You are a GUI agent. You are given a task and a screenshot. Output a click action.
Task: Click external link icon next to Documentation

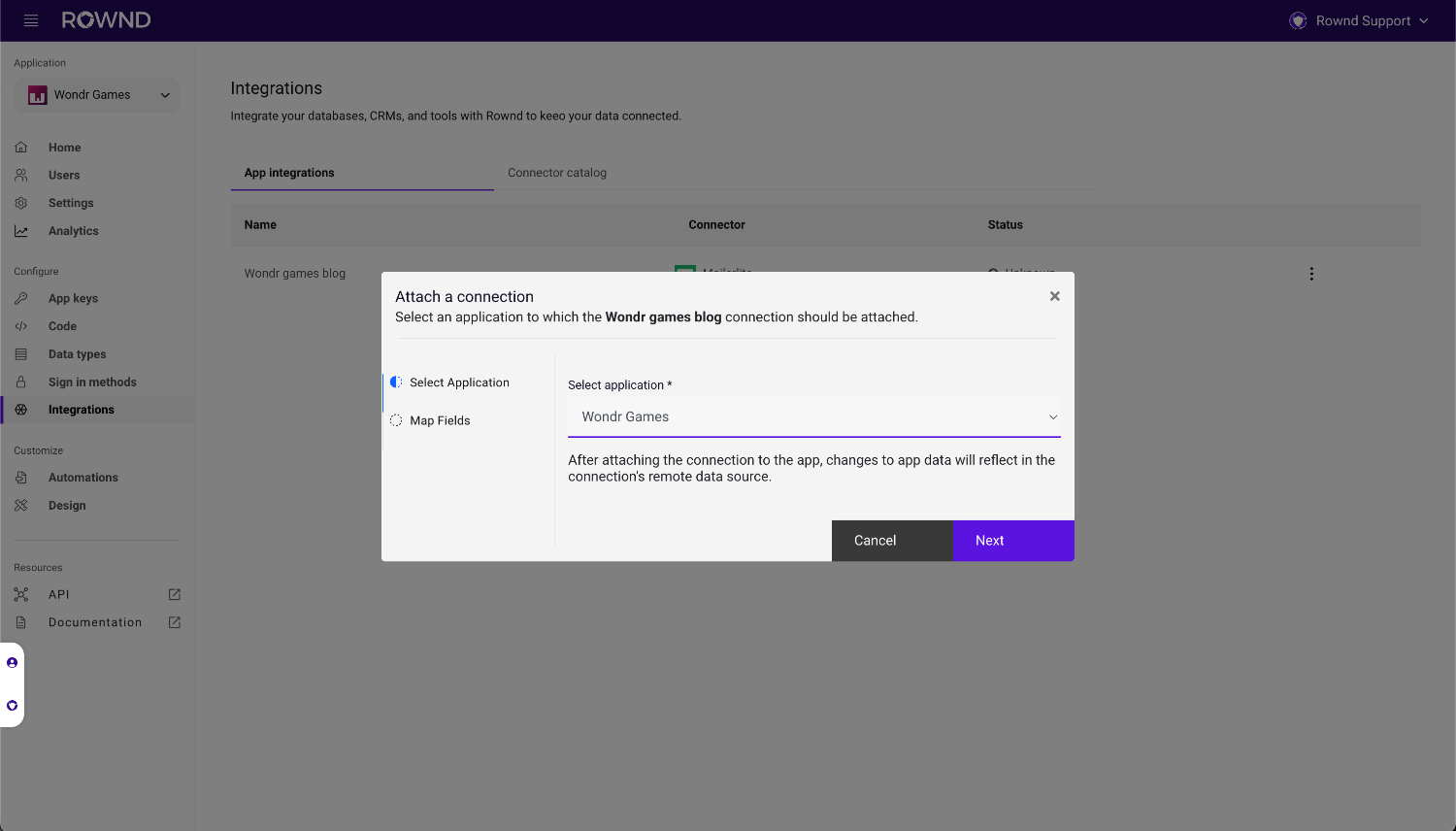click(x=175, y=622)
